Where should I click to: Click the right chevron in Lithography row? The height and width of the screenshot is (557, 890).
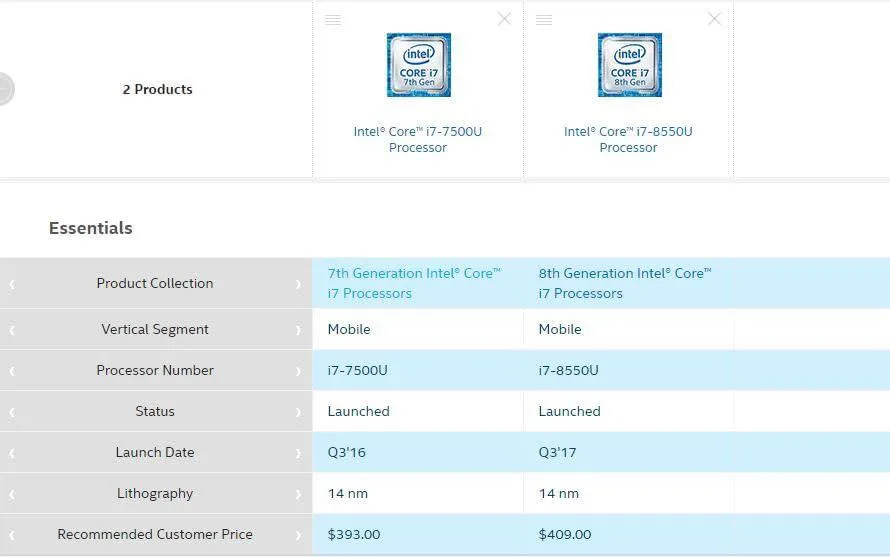pos(298,494)
